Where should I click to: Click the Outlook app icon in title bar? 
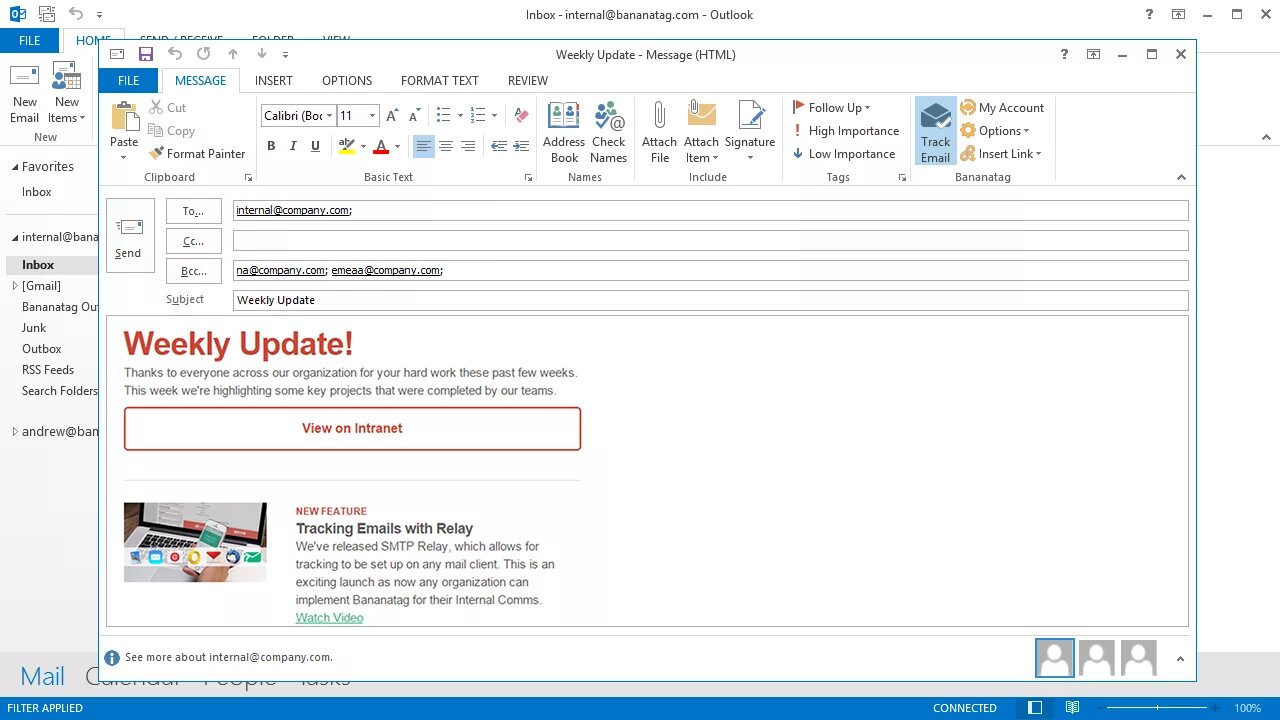[x=17, y=14]
